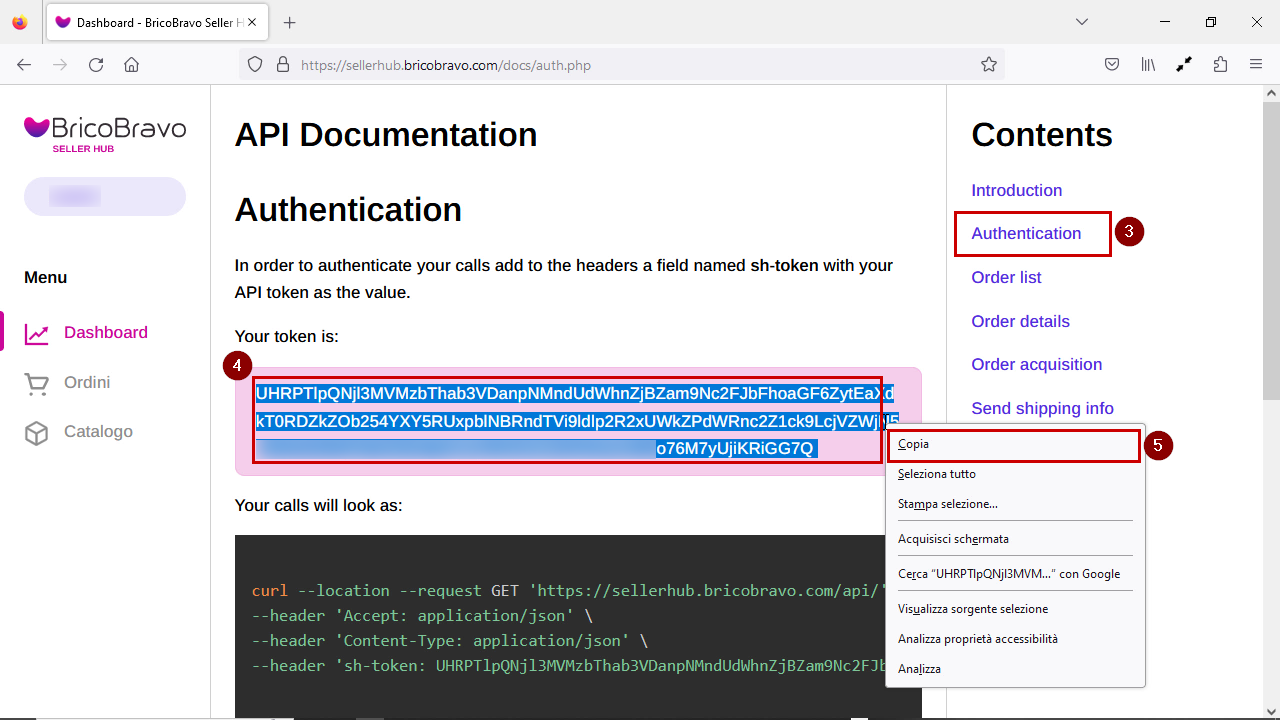This screenshot has width=1280, height=720.
Task: Choose Analizza in the context menu
Action: tap(1014, 669)
